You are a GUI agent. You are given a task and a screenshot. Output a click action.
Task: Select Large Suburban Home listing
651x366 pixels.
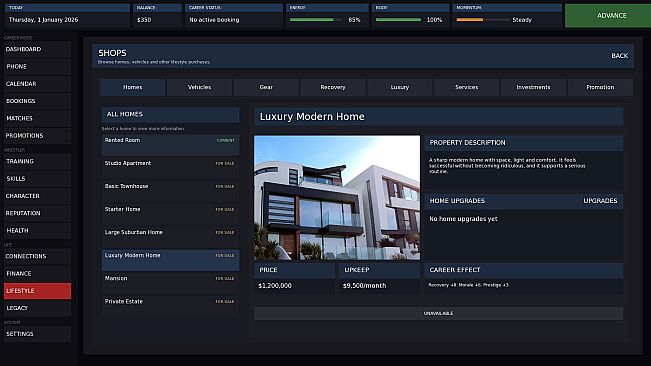click(x=170, y=237)
